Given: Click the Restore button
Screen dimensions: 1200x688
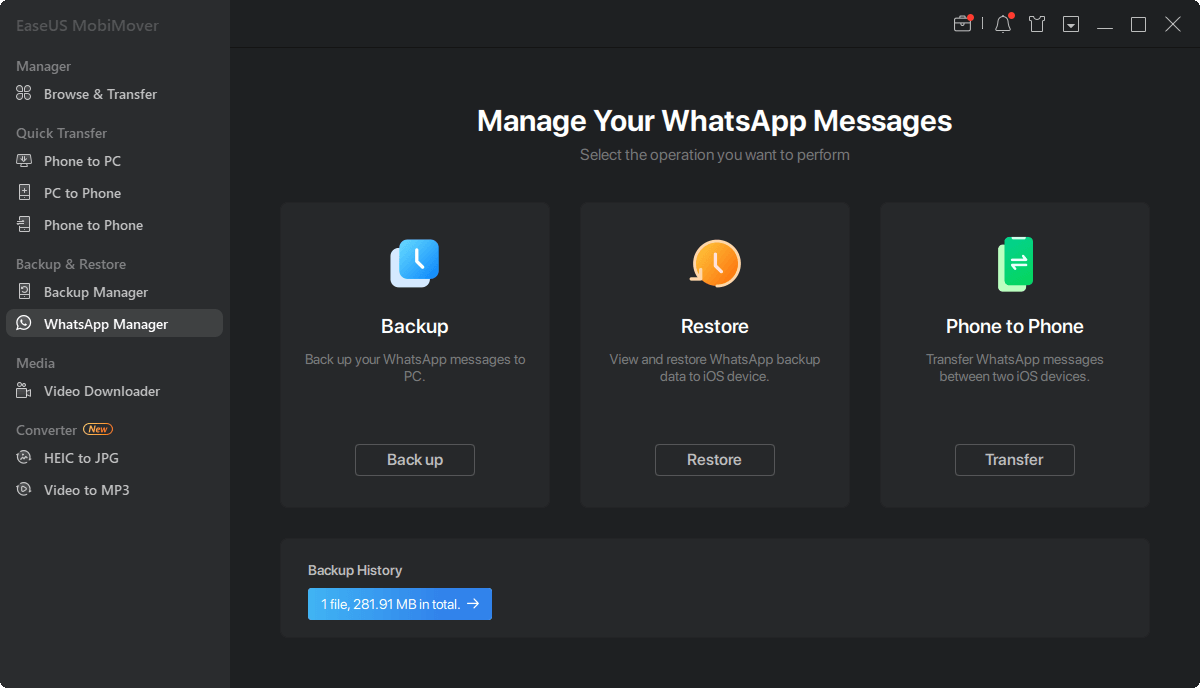Looking at the screenshot, I should pos(715,460).
